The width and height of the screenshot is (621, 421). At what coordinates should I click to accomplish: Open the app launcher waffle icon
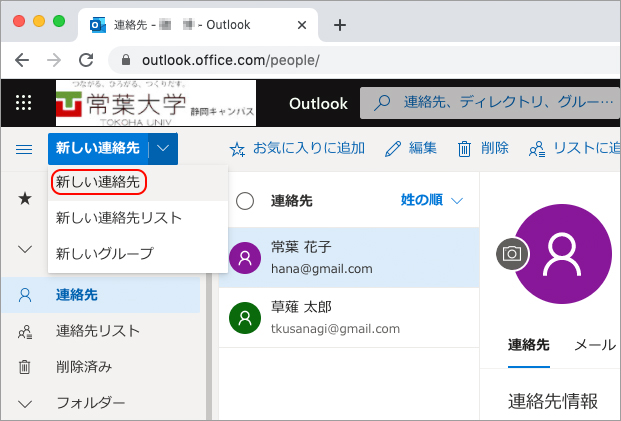[25, 103]
